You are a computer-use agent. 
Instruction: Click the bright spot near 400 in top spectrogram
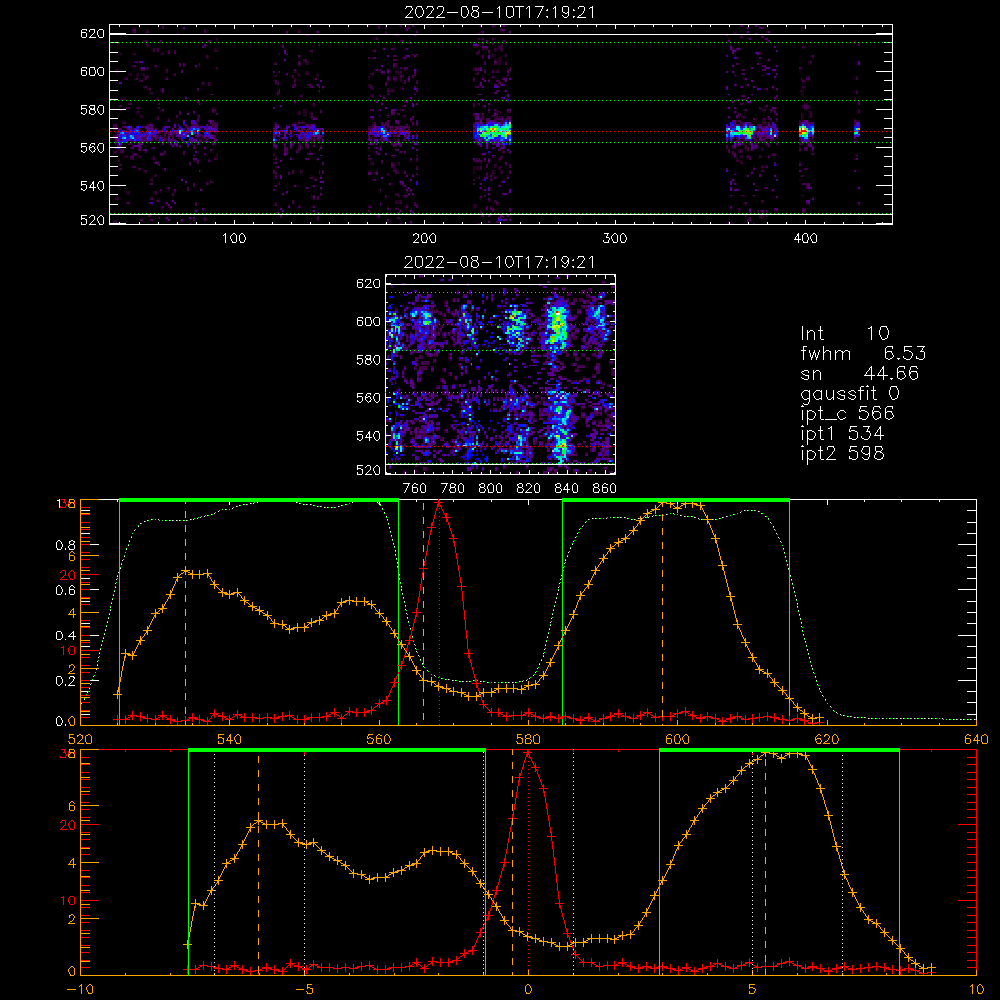click(x=805, y=132)
